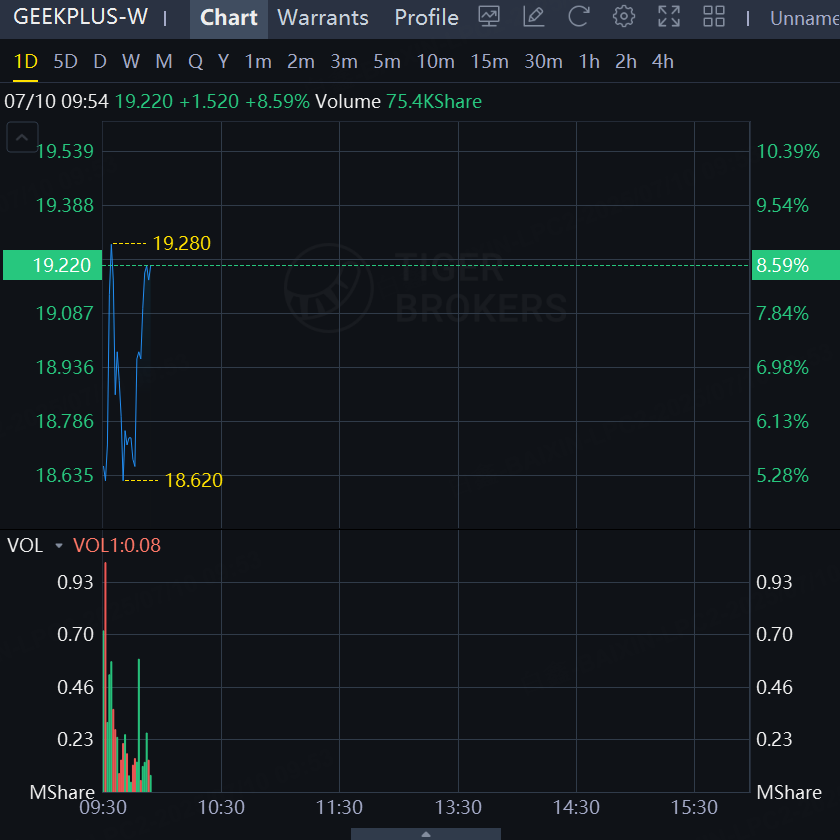Switch to daily D candles
This screenshot has height=840, width=840.
100,62
